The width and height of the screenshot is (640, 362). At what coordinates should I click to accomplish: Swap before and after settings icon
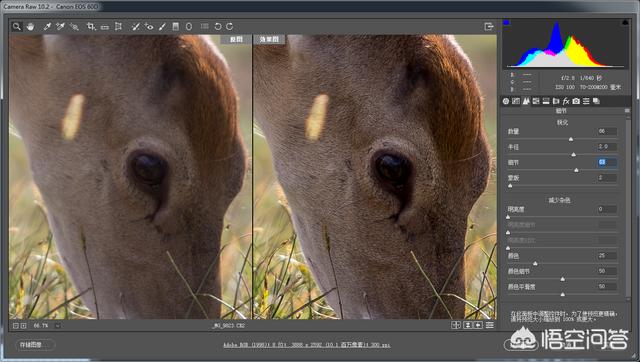[468, 325]
